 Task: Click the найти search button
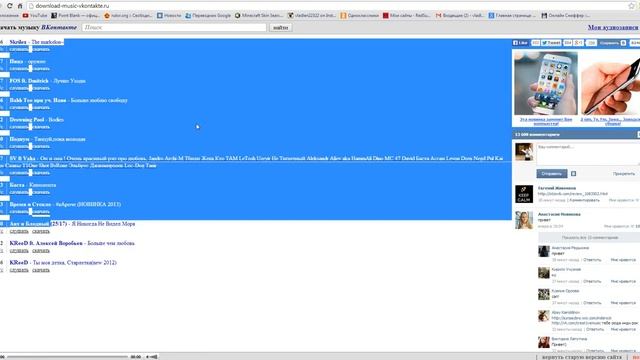[x=280, y=27]
